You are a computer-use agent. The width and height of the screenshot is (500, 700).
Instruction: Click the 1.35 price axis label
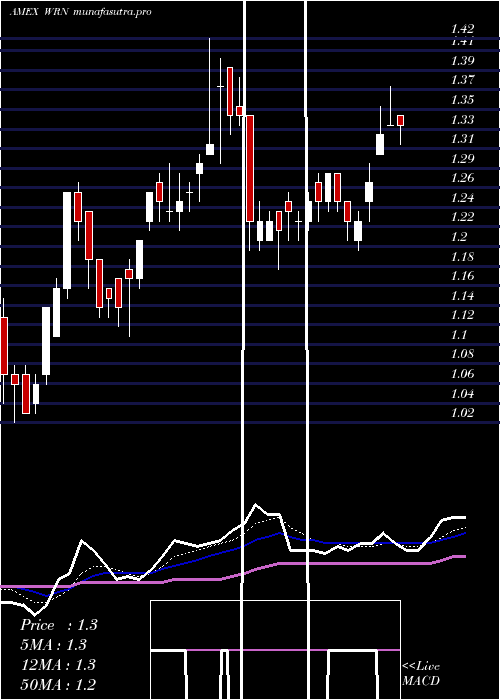[x=462, y=100]
